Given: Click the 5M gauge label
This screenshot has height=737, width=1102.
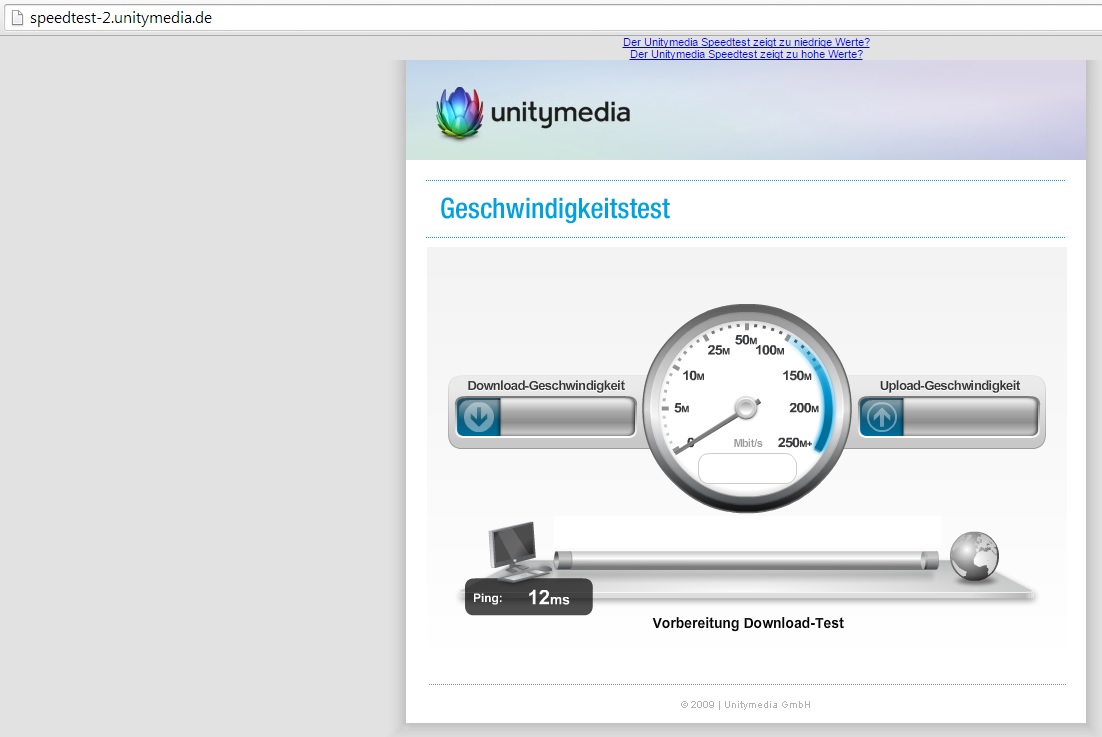Looking at the screenshot, I should pyautogui.click(x=682, y=408).
